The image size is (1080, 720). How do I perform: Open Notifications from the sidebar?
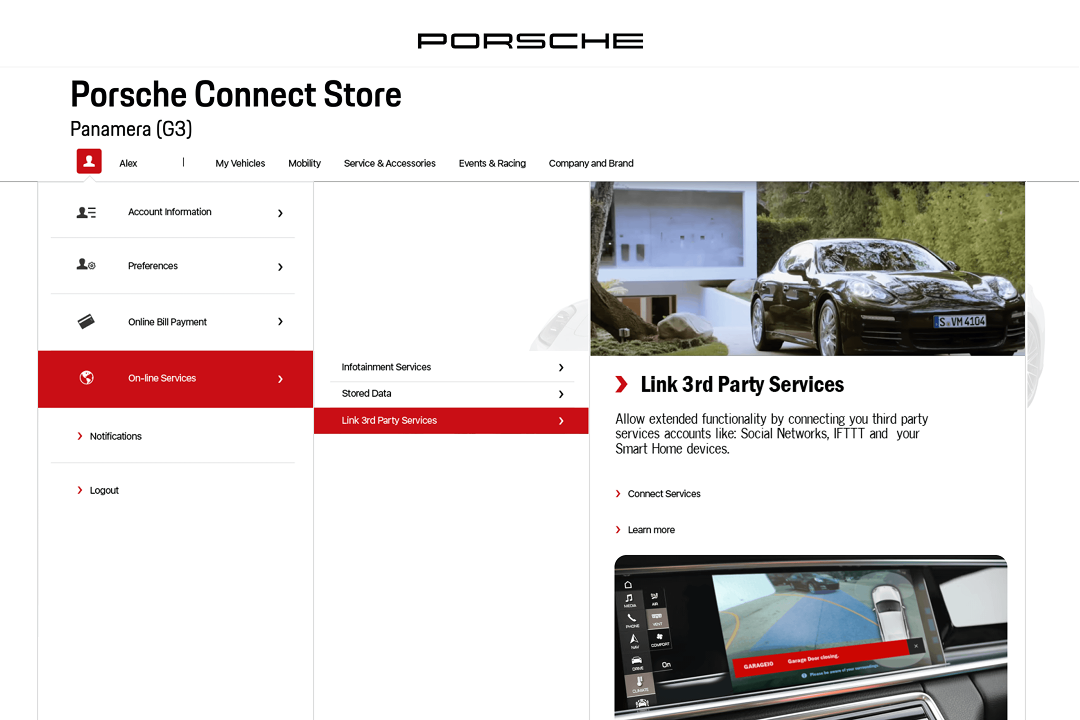tap(115, 436)
